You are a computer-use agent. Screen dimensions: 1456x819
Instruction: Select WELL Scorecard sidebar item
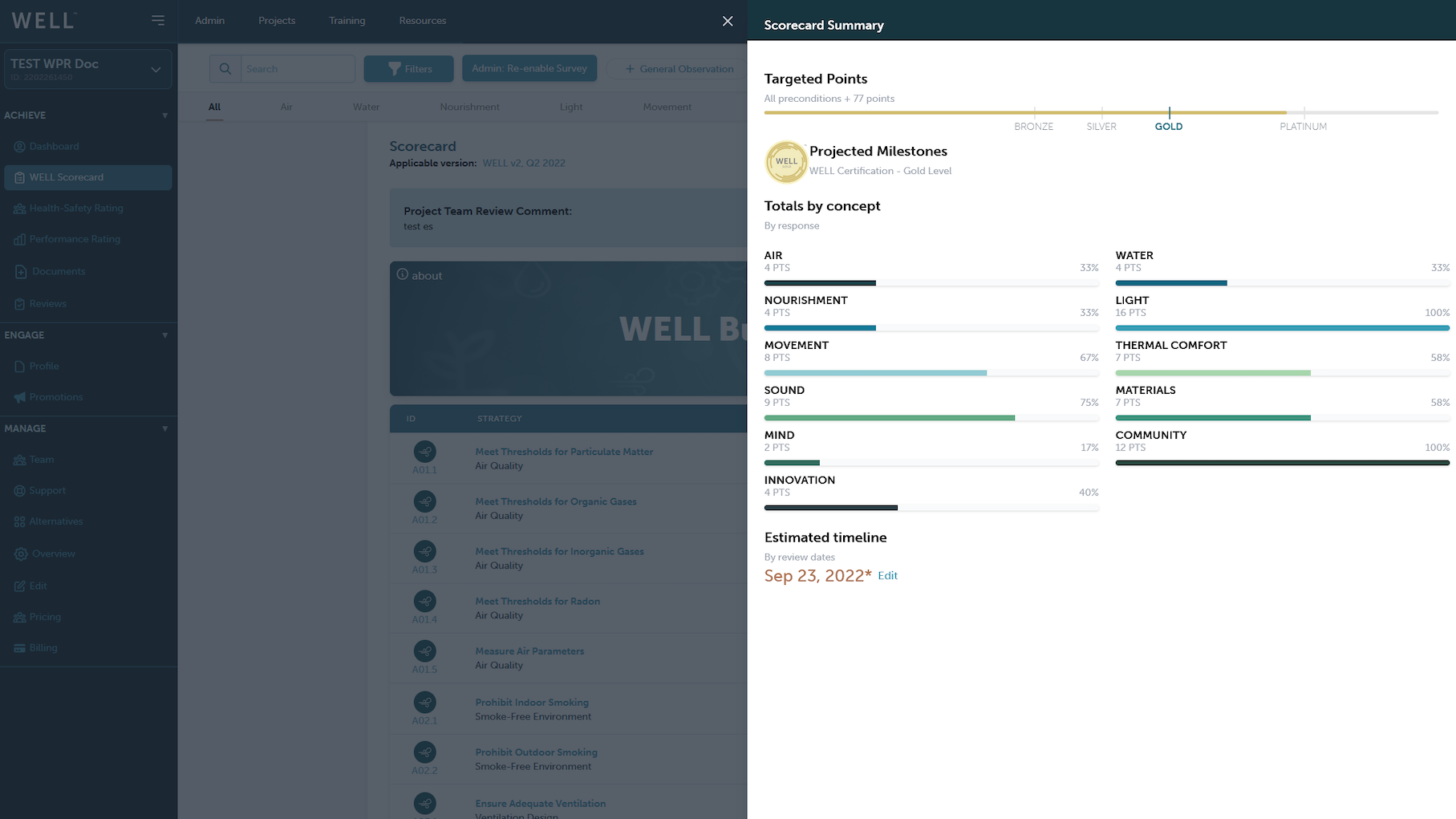click(88, 177)
